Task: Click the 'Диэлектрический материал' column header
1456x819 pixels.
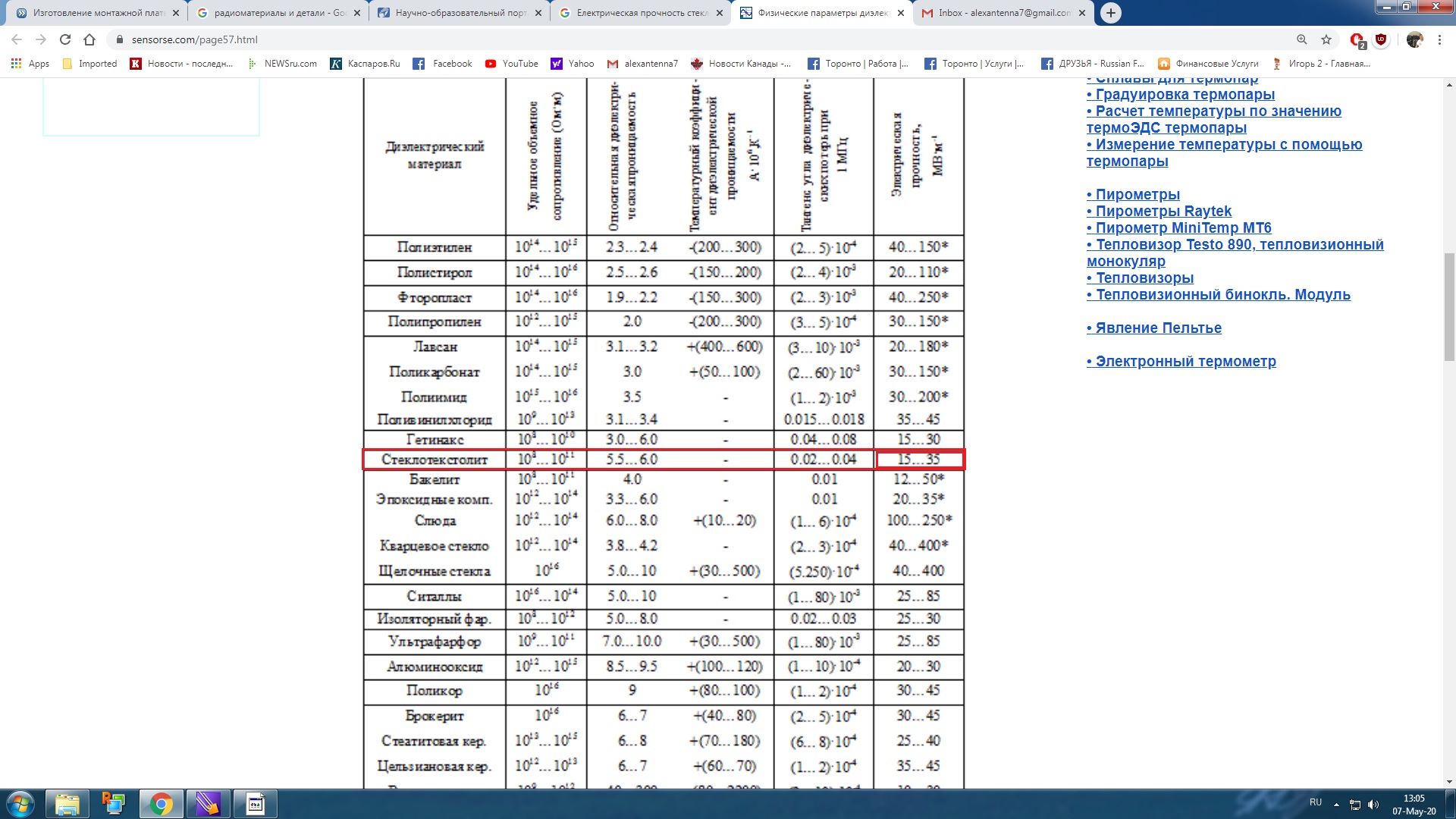Action: [435, 155]
